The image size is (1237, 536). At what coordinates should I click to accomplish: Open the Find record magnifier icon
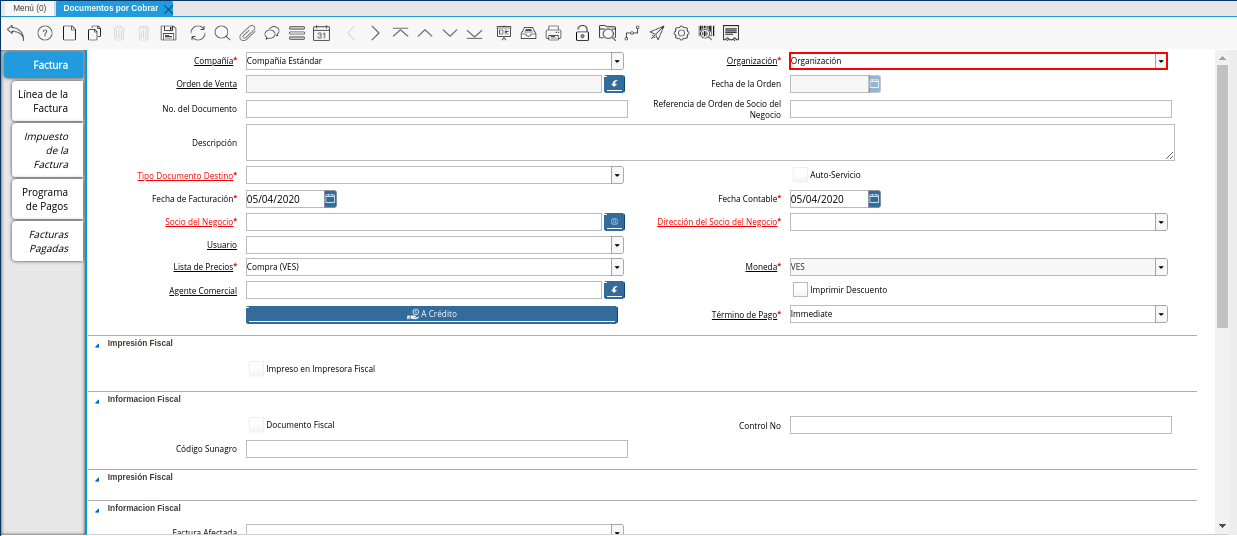click(222, 33)
